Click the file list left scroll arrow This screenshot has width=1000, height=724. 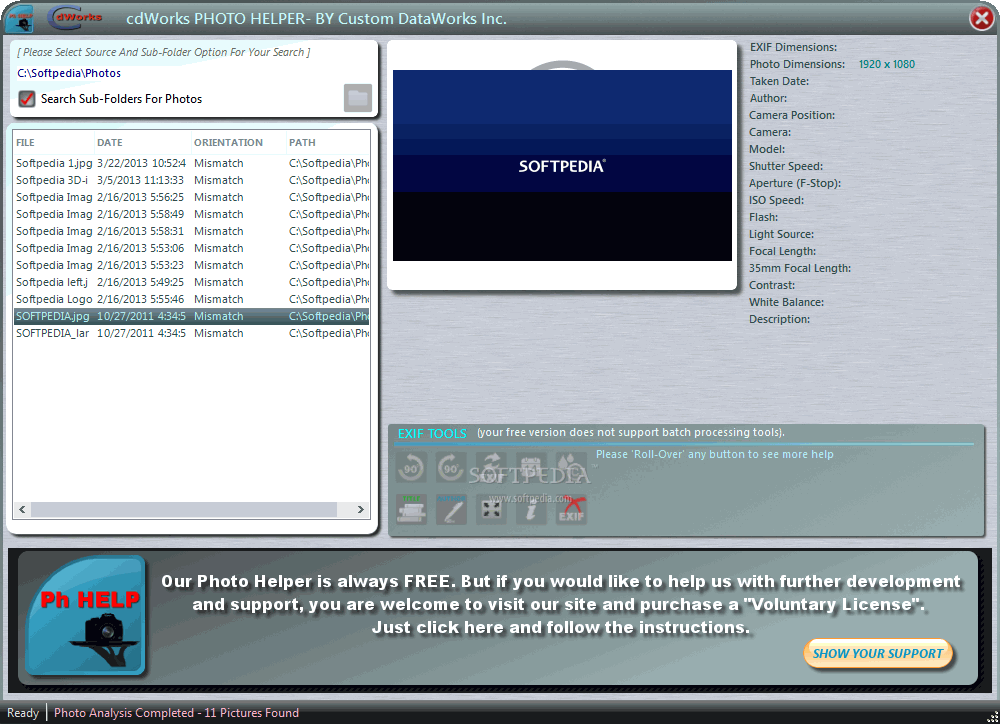[22, 509]
